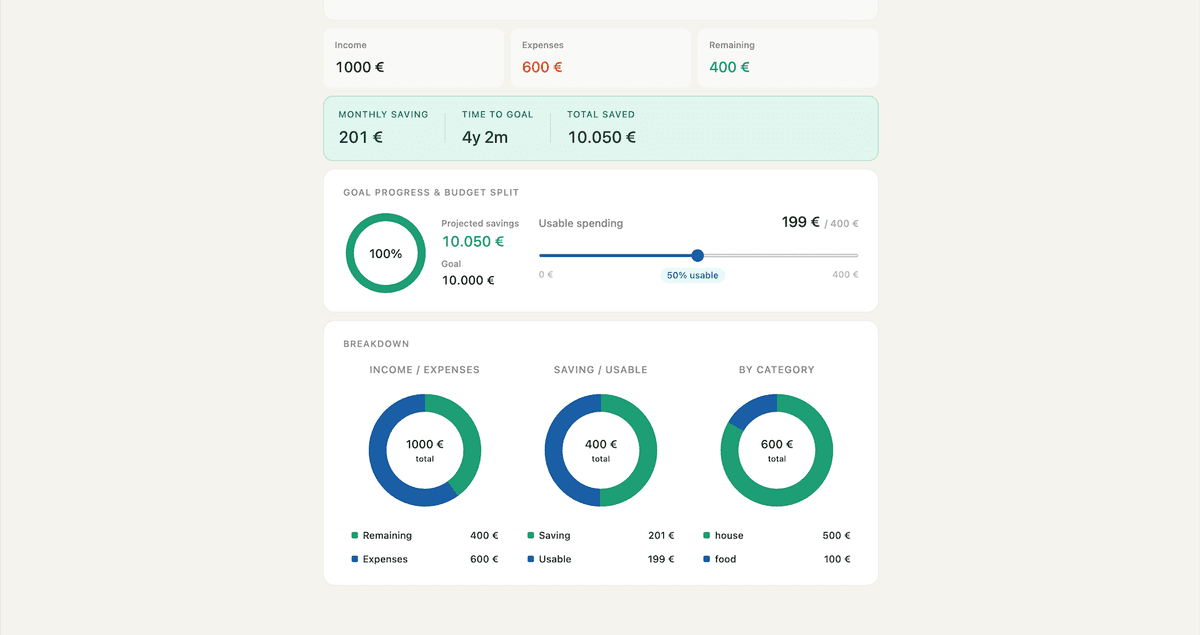Image resolution: width=1200 pixels, height=635 pixels.
Task: Click the 199 € usable spending value
Action: coord(801,222)
